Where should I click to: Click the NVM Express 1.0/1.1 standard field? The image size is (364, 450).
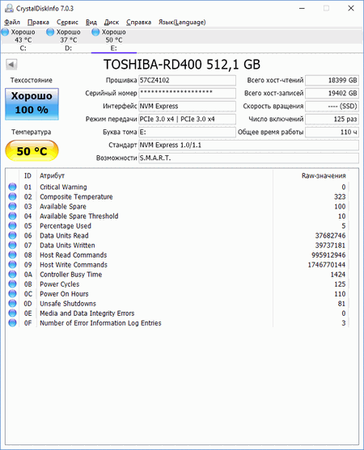[x=249, y=145]
